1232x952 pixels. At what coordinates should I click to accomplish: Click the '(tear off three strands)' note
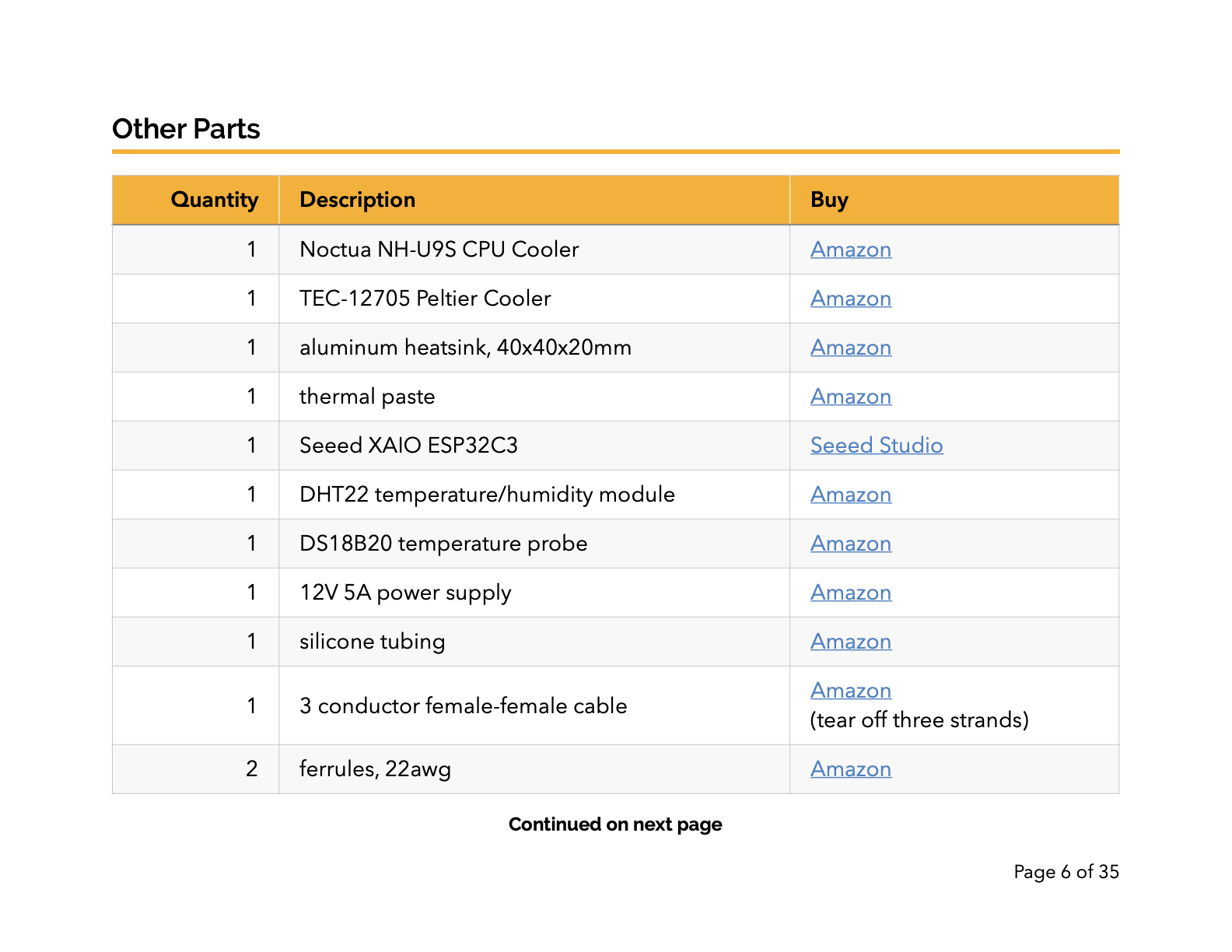click(x=919, y=720)
